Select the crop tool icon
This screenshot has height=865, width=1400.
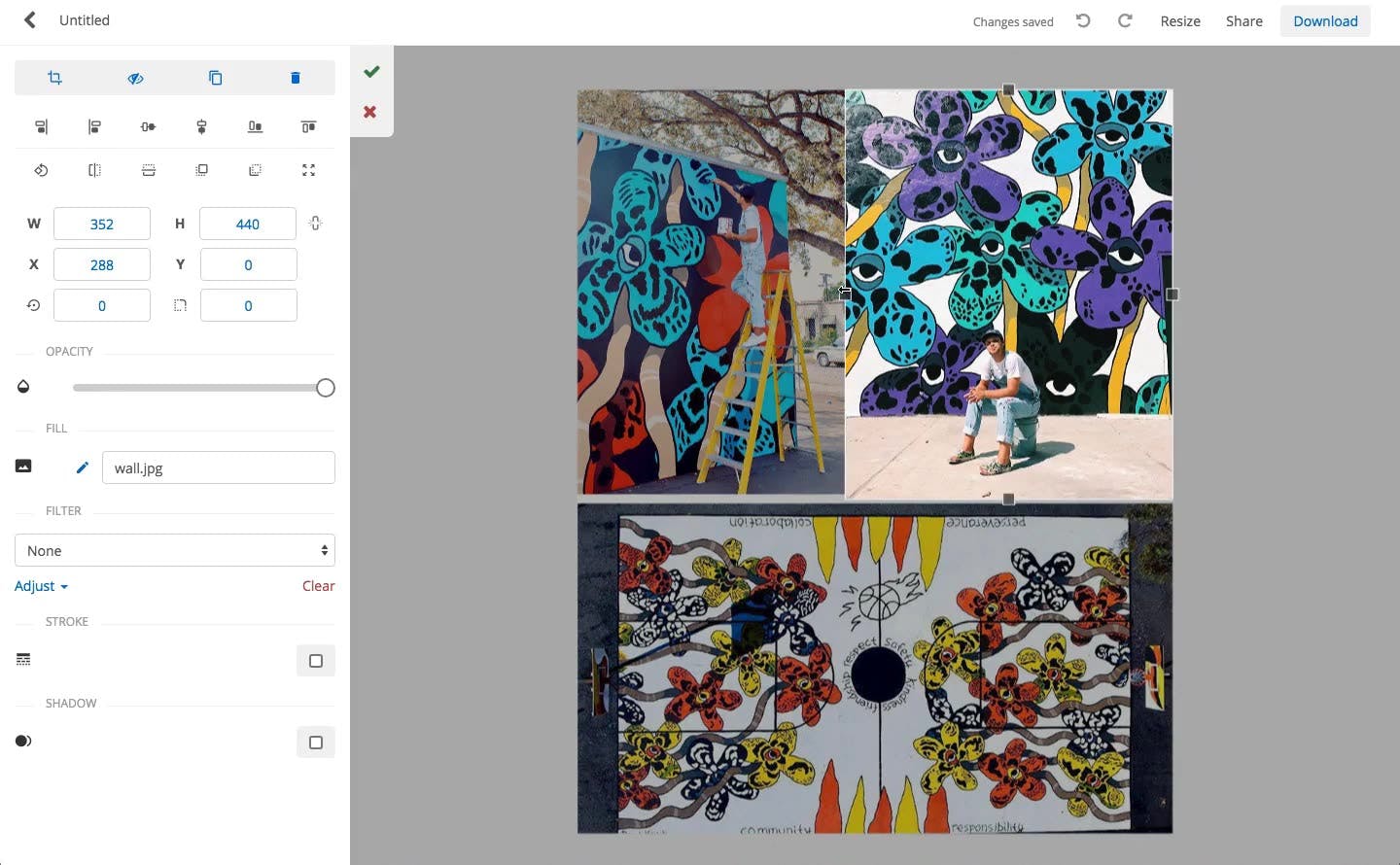(54, 78)
